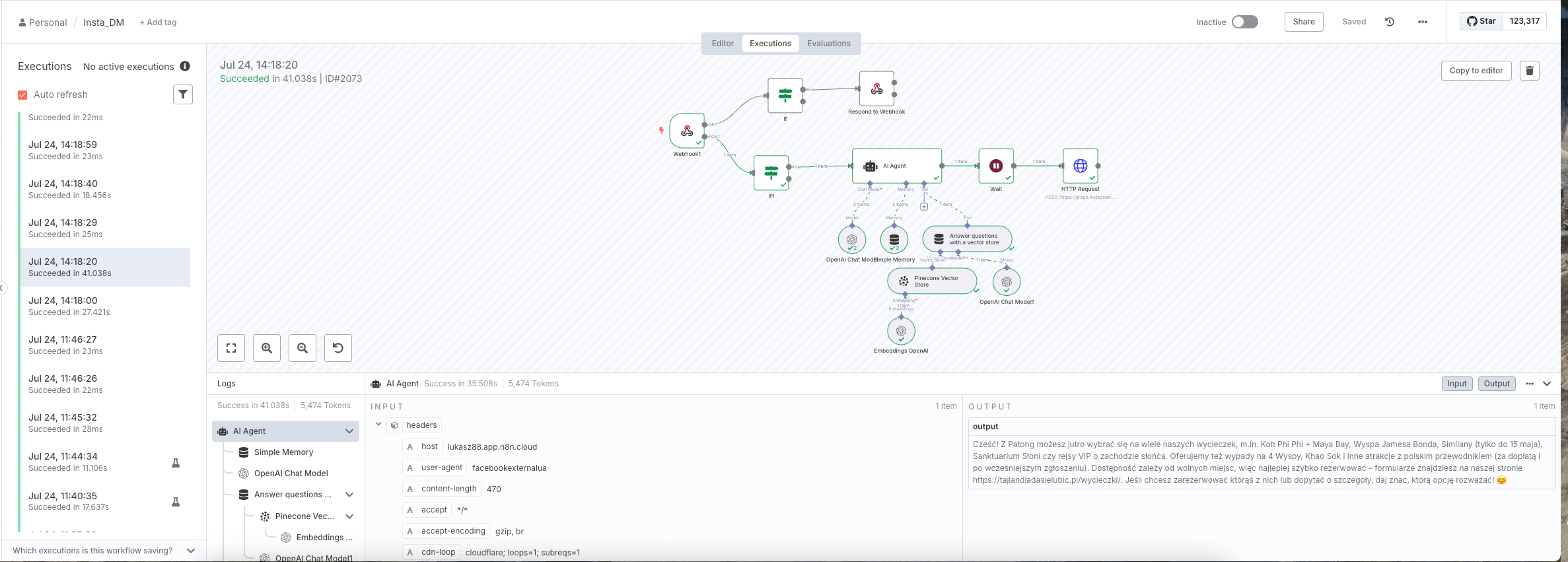Open the workflow three-dot menu
The image size is (1568, 562).
pos(1423,22)
